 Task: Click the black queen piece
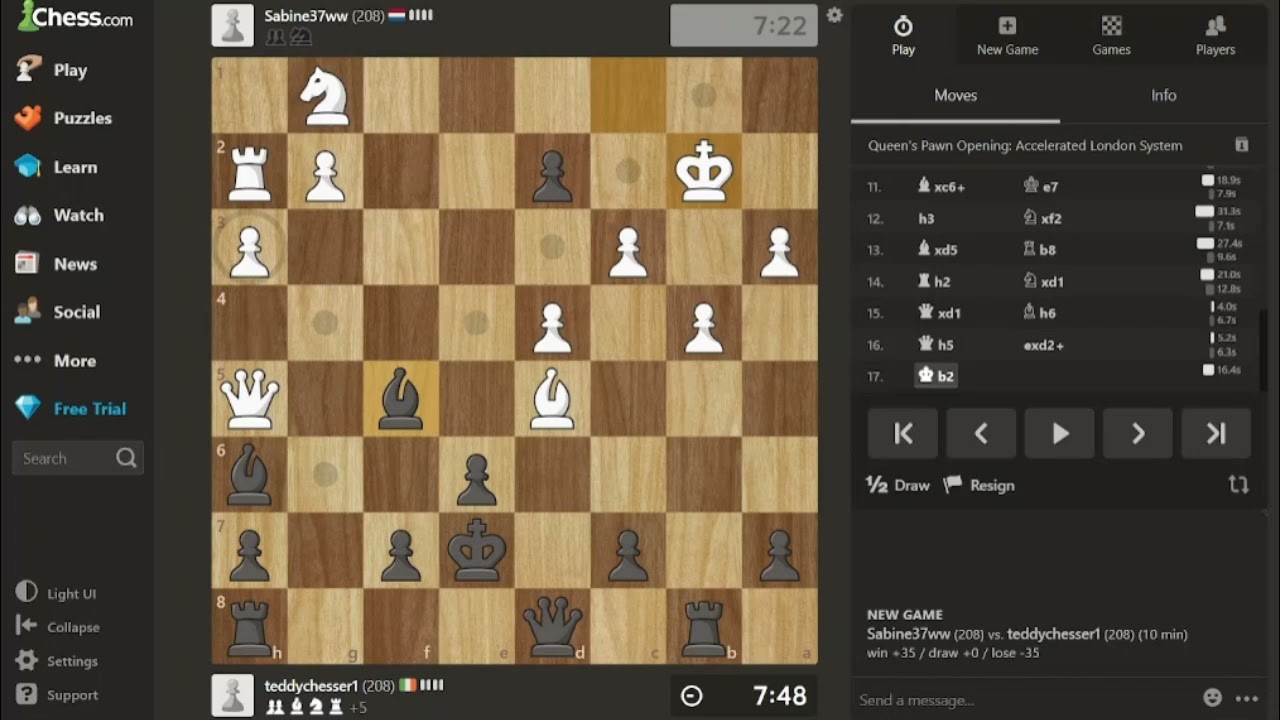(x=552, y=626)
